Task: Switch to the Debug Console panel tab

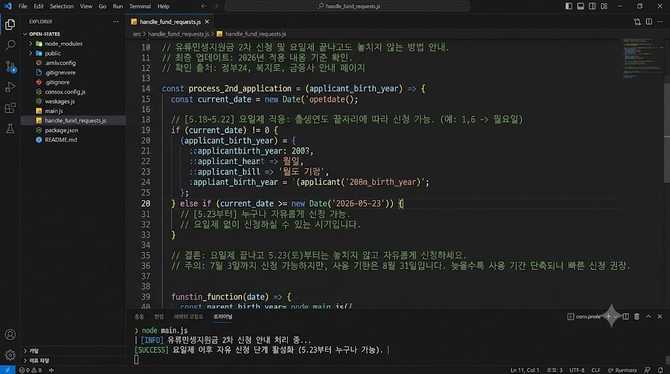Action: click(188, 317)
